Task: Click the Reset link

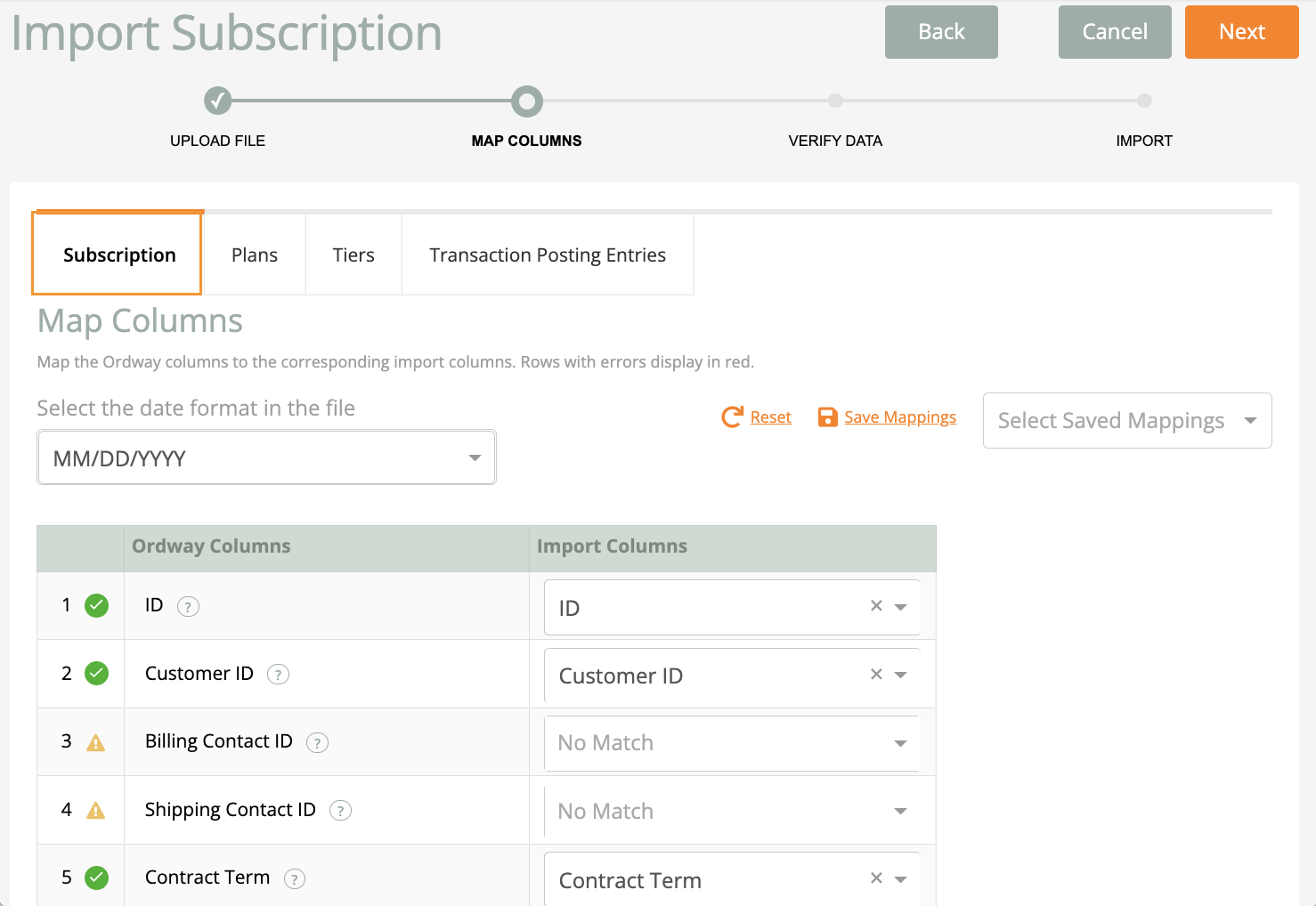Action: point(770,417)
